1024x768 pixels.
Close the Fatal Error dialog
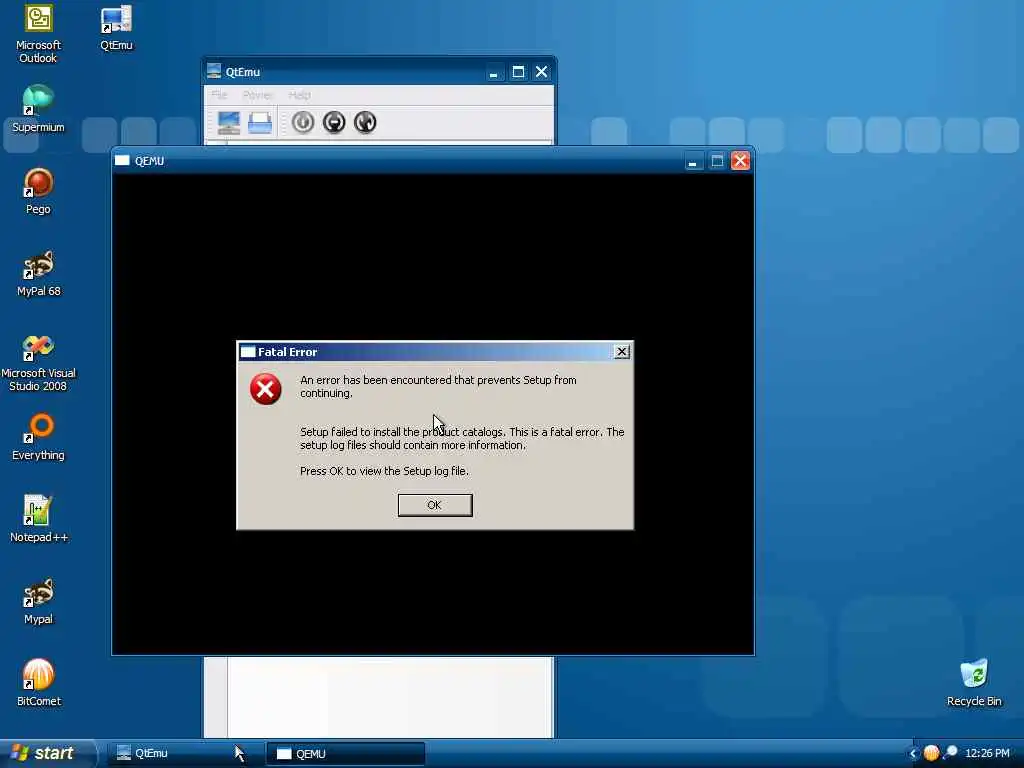(622, 351)
